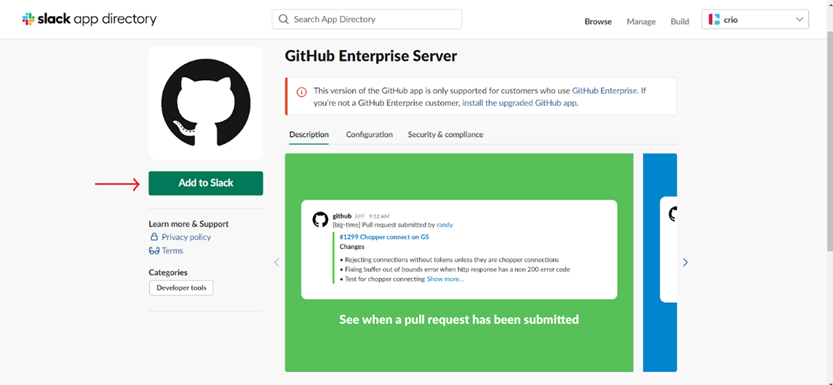This screenshot has height=385, width=833.
Task: Click the blue second carousel slide
Action: click(x=660, y=263)
